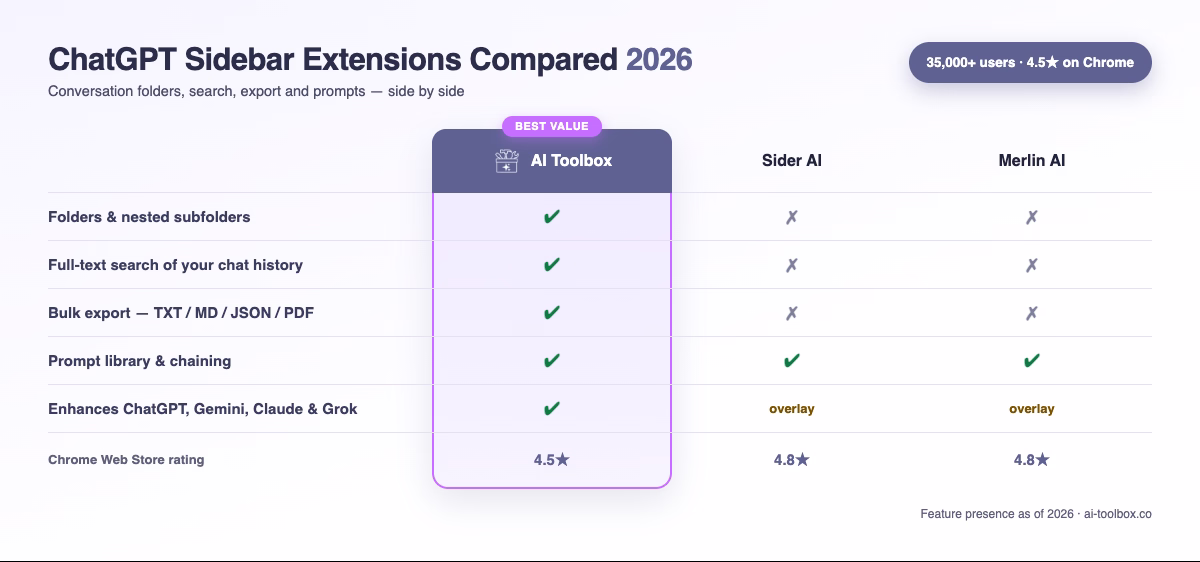Viewport: 1200px width, 562px height.
Task: Select the Sider AI column header
Action: point(792,160)
